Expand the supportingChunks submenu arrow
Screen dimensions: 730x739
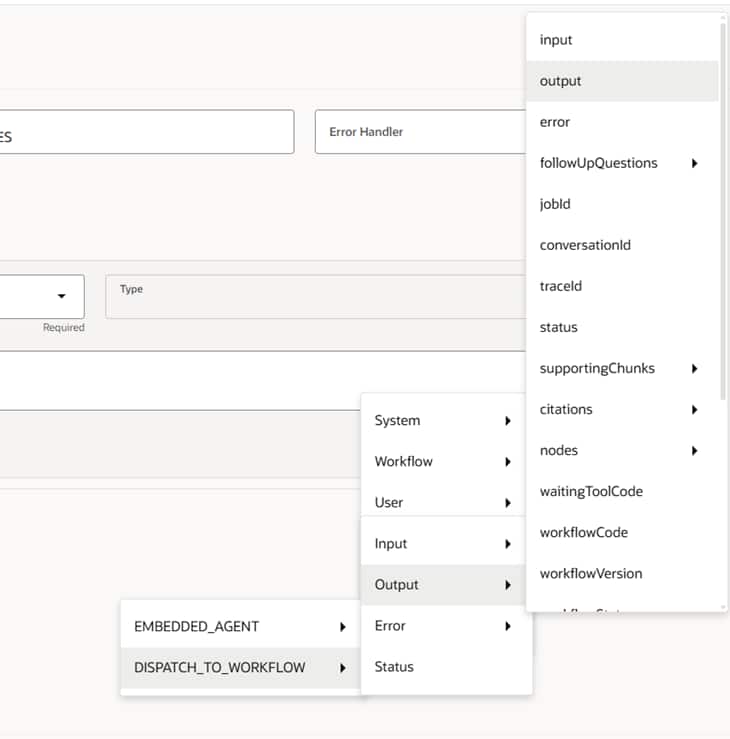click(694, 368)
